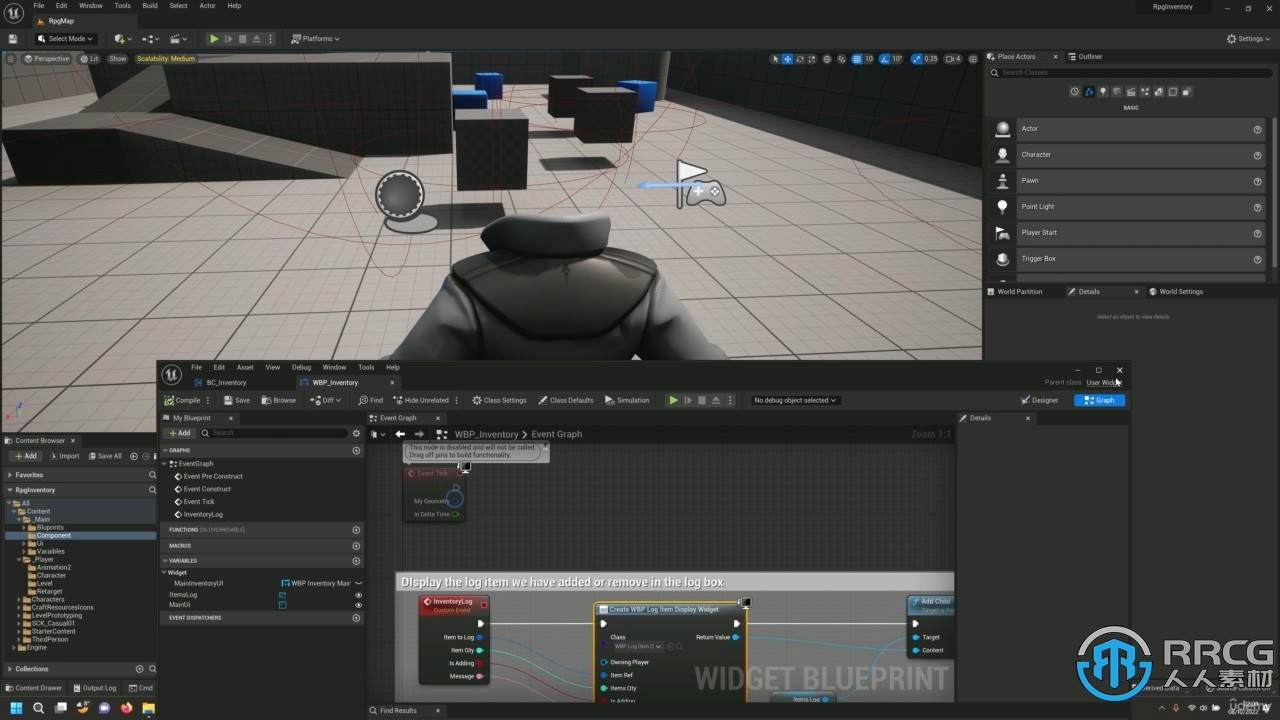Open the viewport hamburger options menu
Image resolution: width=1280 pixels, height=720 pixels.
coord(12,59)
